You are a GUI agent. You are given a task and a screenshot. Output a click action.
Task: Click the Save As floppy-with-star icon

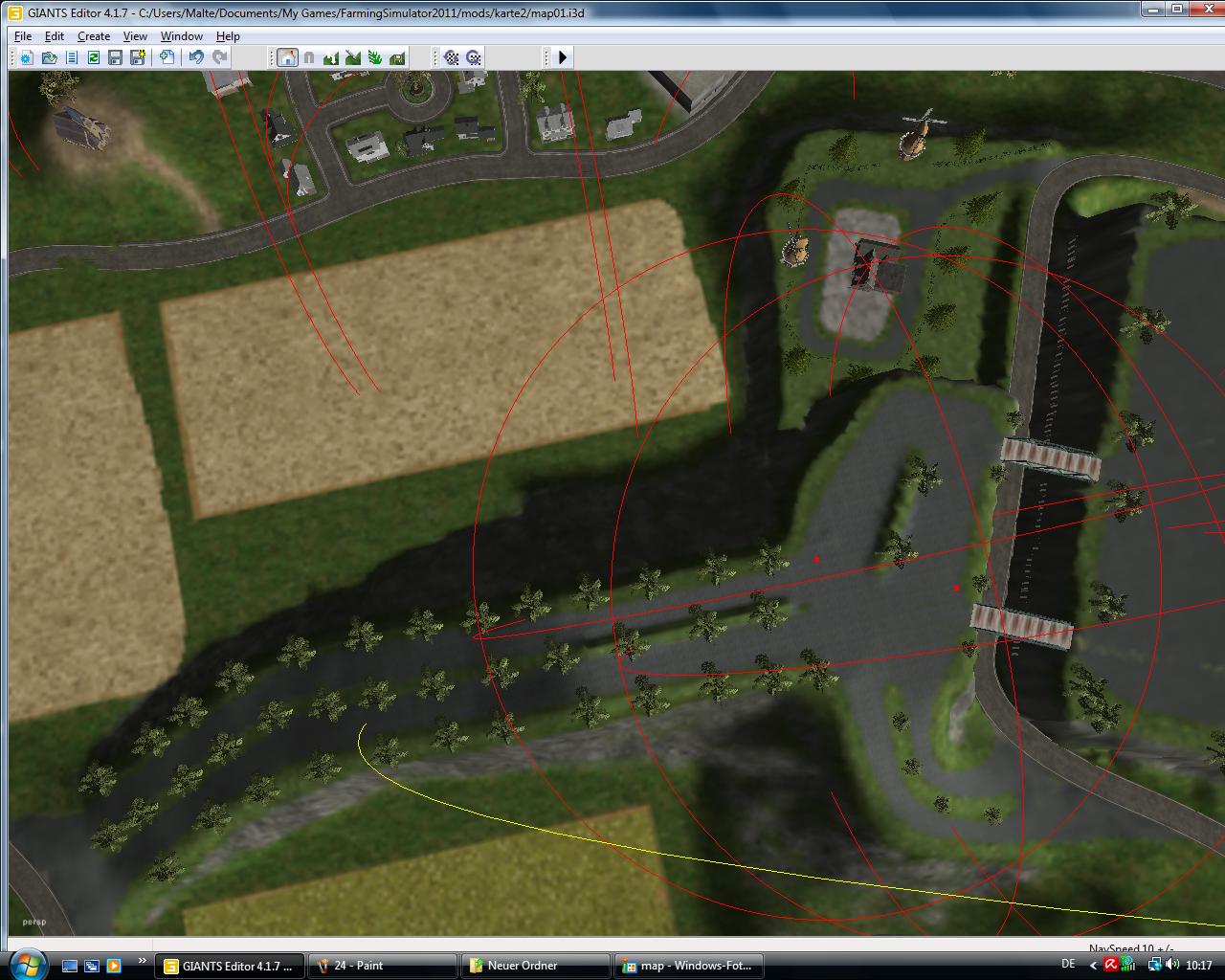click(138, 57)
